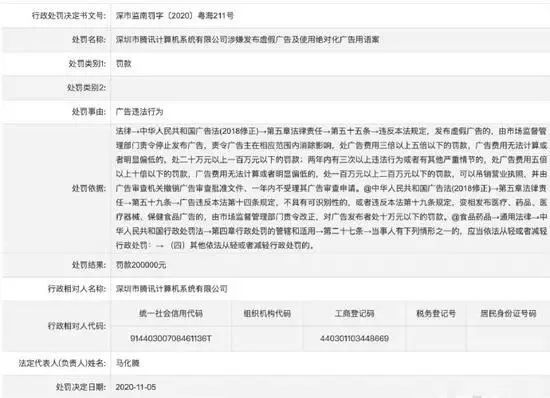The image size is (550, 398).
Task: Click the 组织机构代码 column header
Action: (x=267, y=313)
